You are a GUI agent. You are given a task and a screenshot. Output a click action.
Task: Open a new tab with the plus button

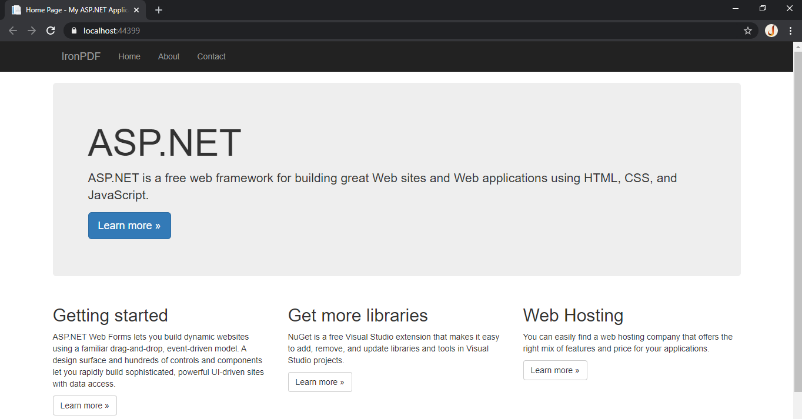pos(159,10)
